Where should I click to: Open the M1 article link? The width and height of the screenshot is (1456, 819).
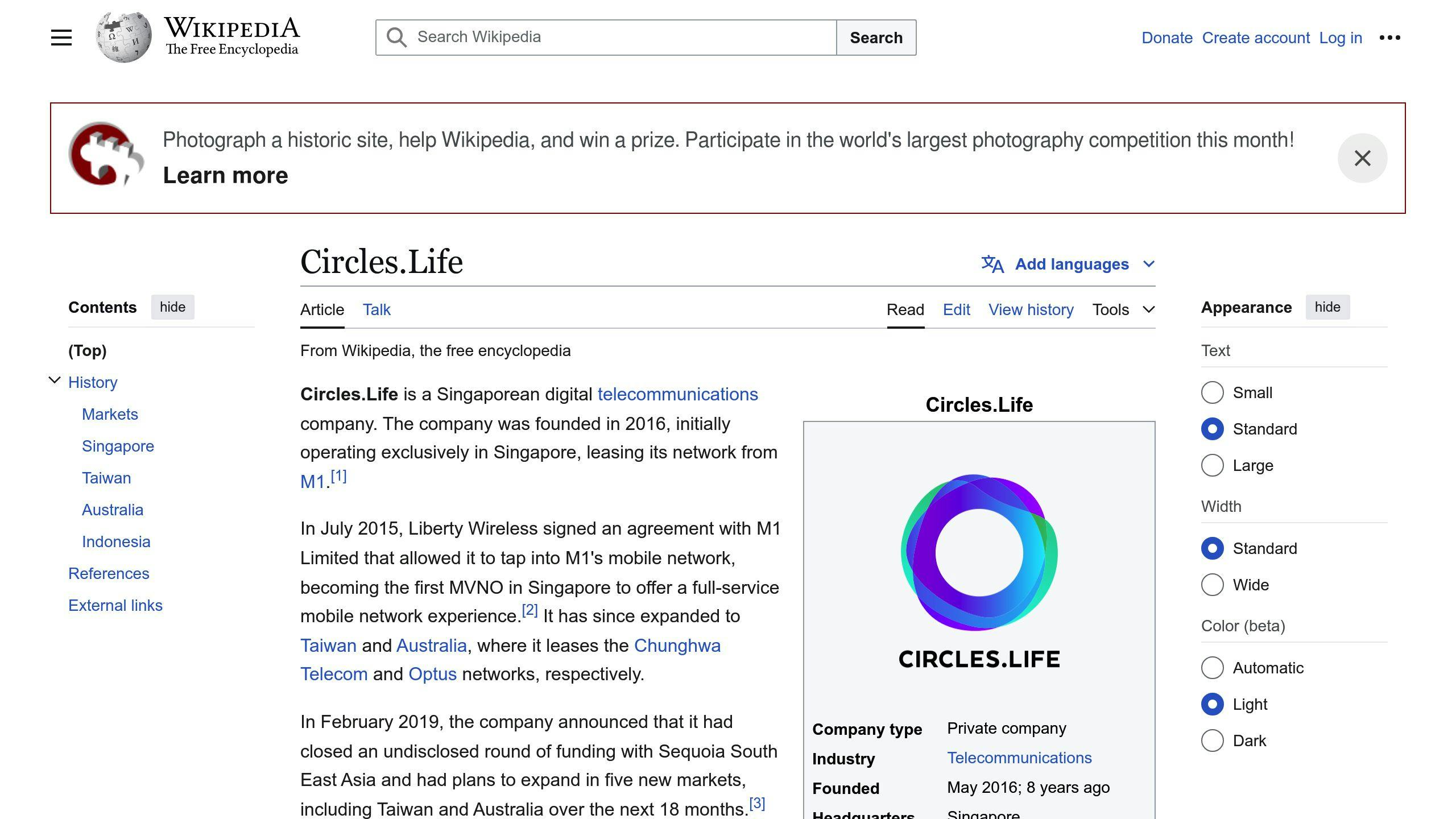coord(312,482)
